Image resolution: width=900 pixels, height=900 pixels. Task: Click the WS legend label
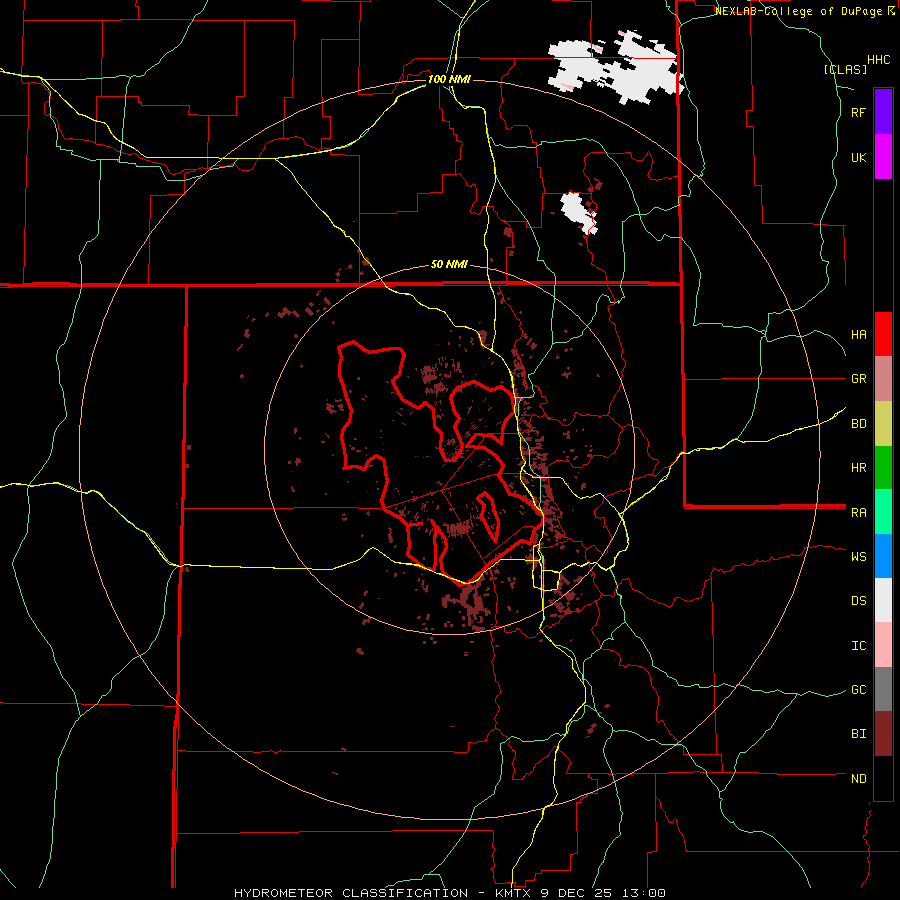pos(858,557)
